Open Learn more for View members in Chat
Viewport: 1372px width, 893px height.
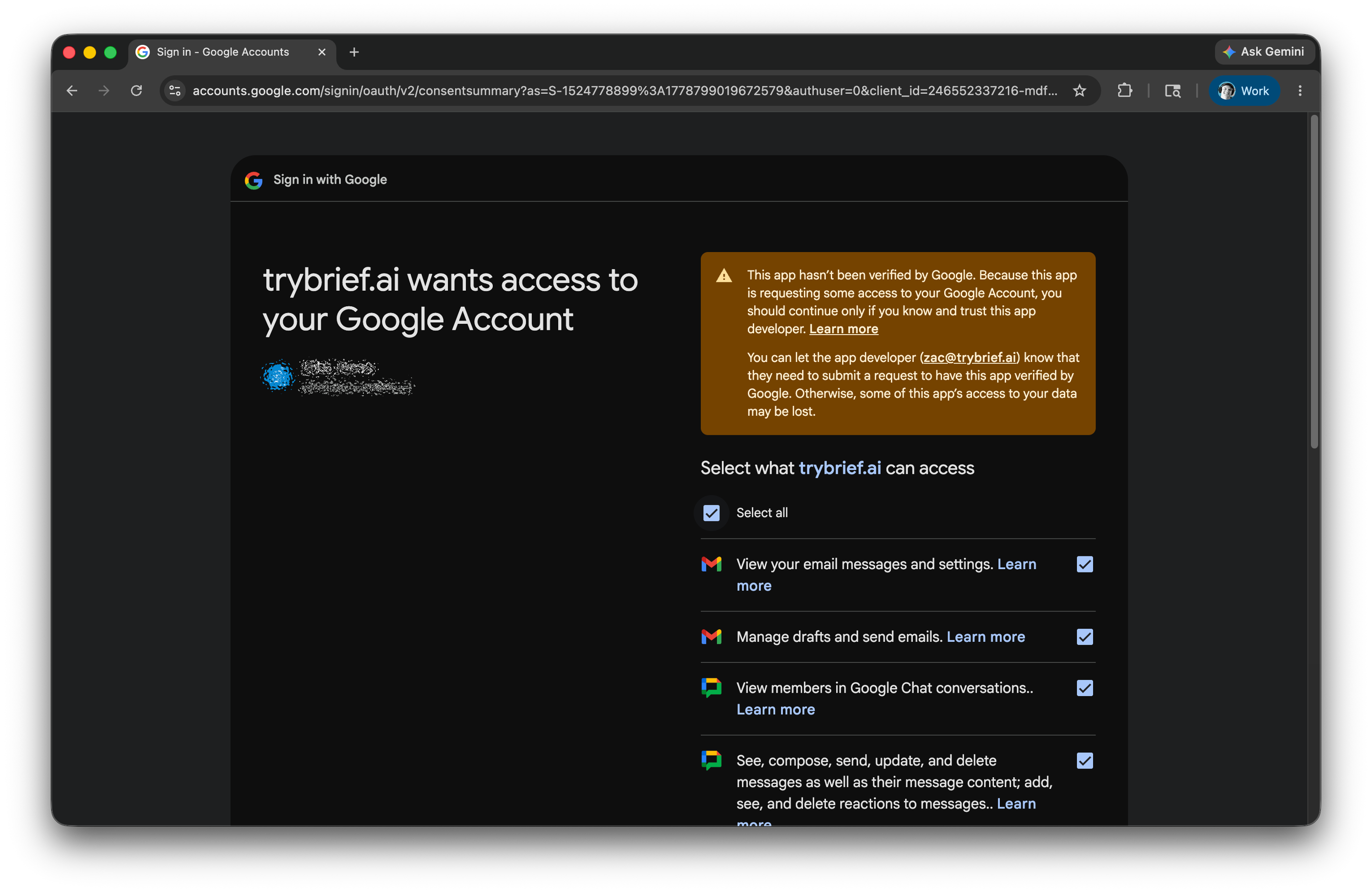[x=775, y=709]
